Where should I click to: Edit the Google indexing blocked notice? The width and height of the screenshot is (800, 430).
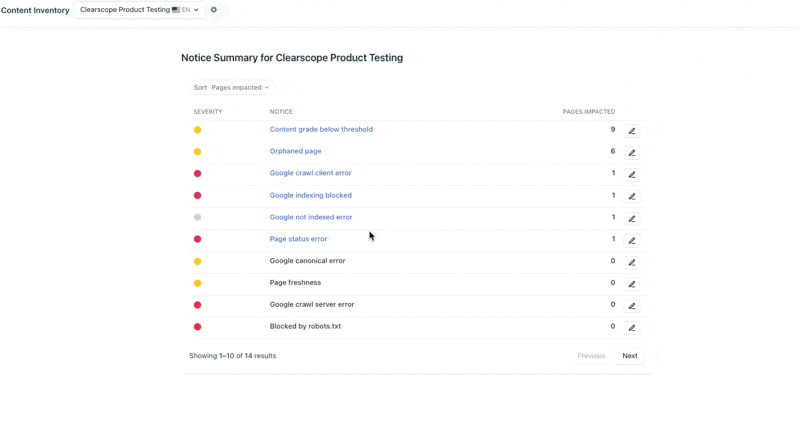[632, 196]
